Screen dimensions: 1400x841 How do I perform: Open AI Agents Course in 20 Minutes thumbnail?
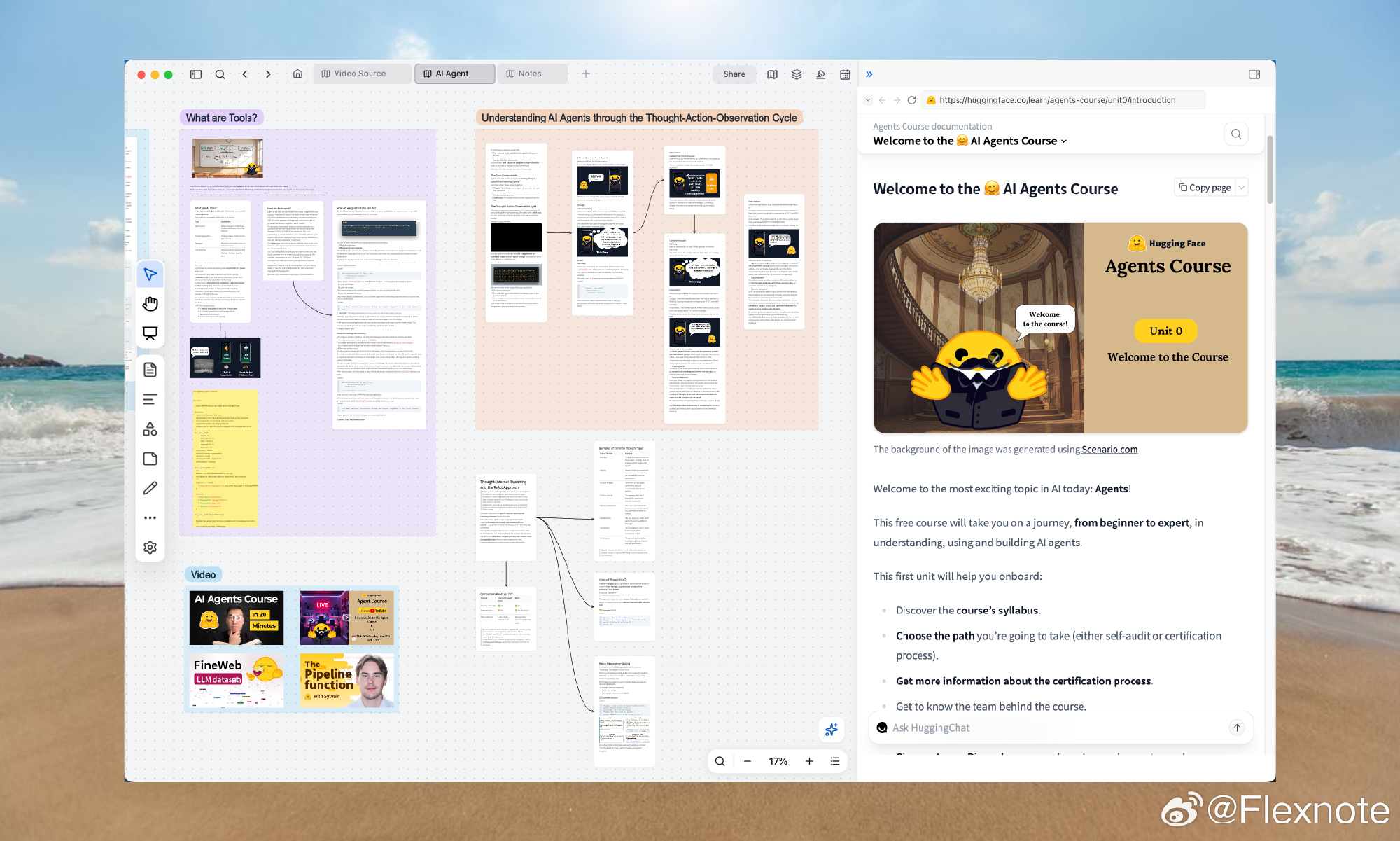pyautogui.click(x=237, y=618)
